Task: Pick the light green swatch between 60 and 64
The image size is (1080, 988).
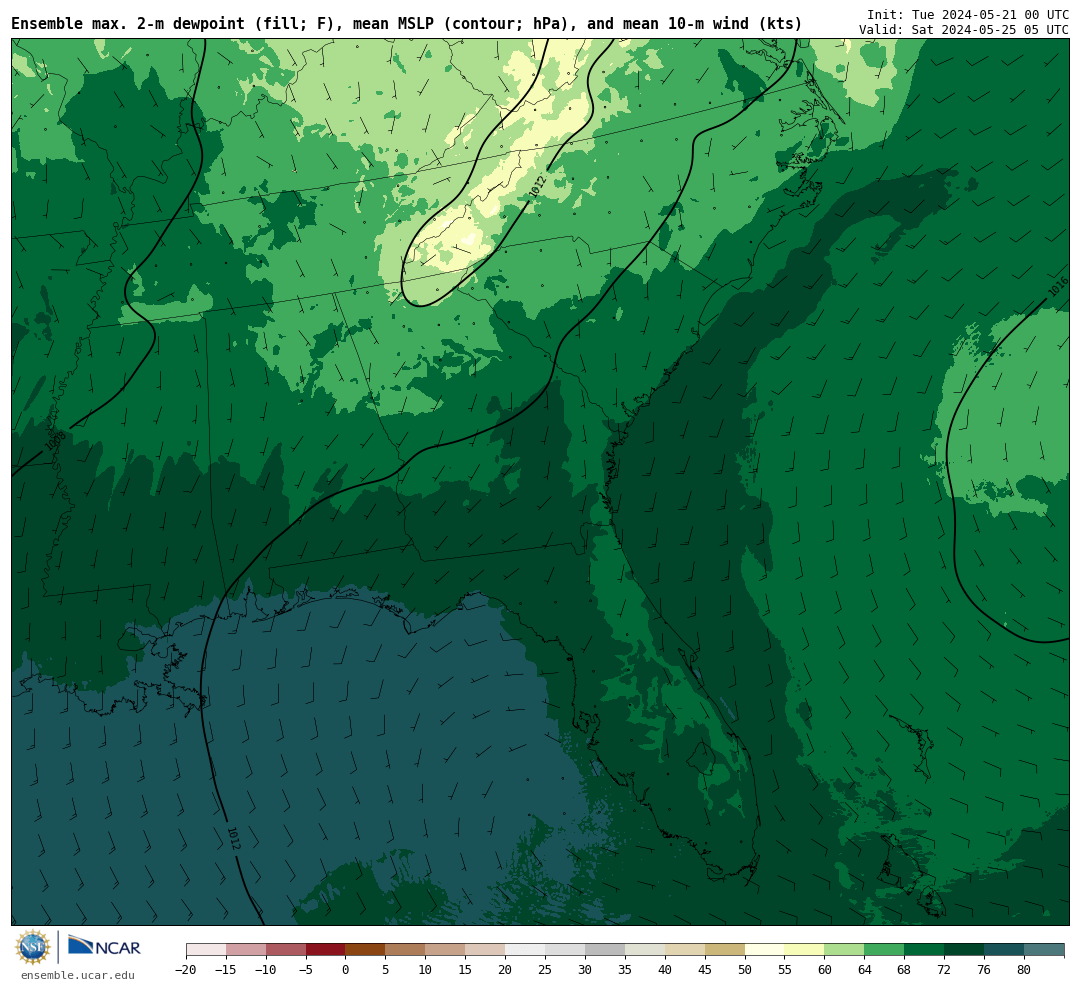Action: (845, 950)
